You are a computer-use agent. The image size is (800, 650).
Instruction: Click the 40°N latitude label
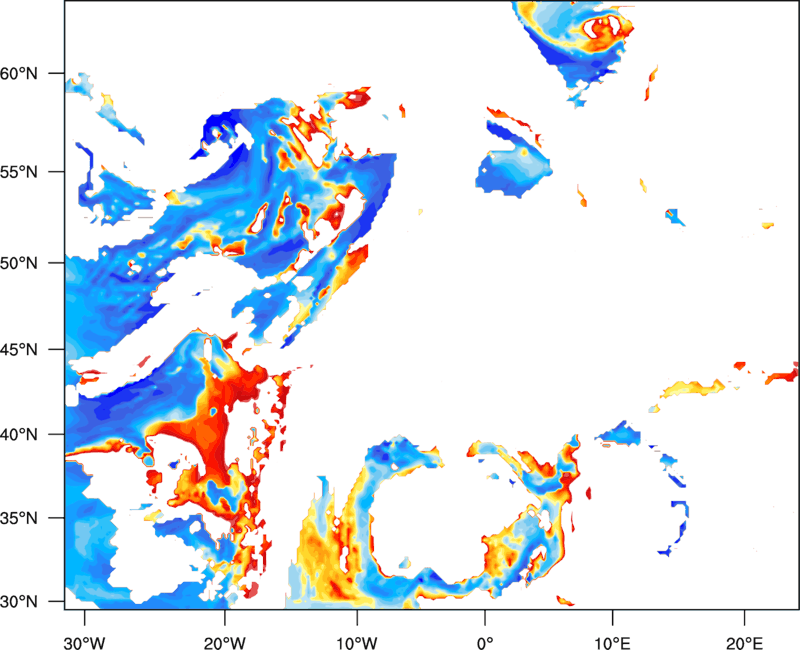coord(19,435)
